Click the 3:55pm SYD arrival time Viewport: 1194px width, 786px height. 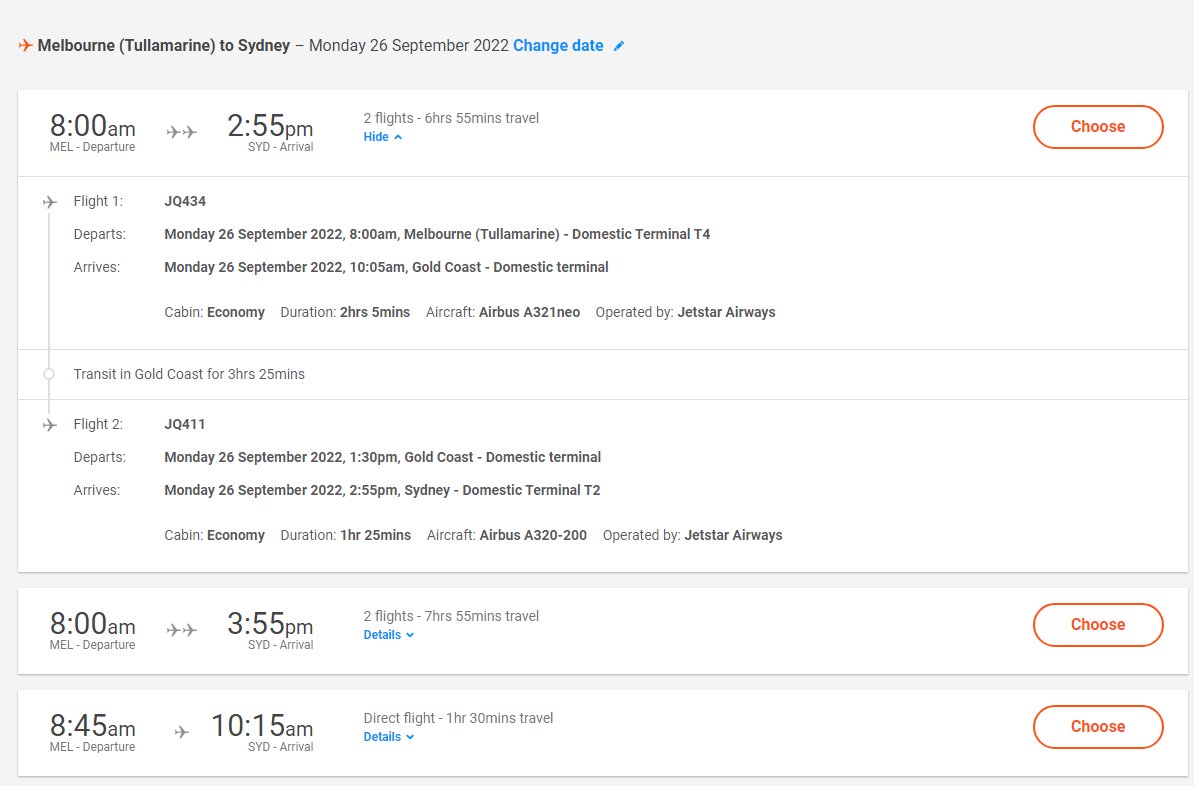(x=270, y=625)
